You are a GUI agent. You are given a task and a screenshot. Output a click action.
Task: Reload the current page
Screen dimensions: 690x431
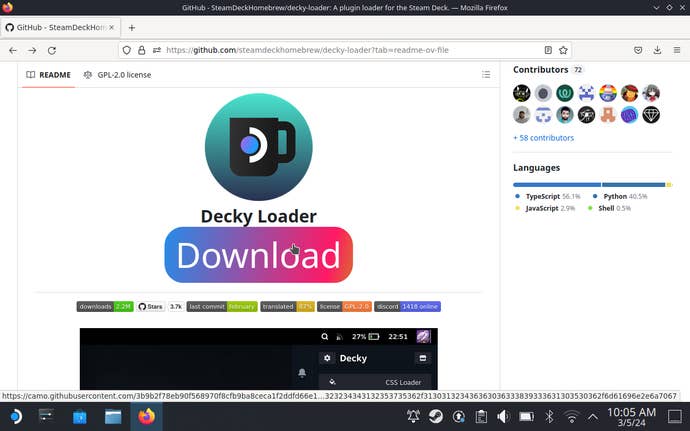[51, 50]
